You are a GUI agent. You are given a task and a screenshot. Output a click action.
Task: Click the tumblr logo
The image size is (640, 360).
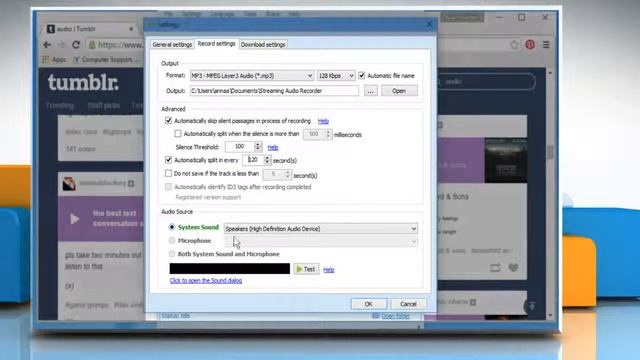point(83,82)
